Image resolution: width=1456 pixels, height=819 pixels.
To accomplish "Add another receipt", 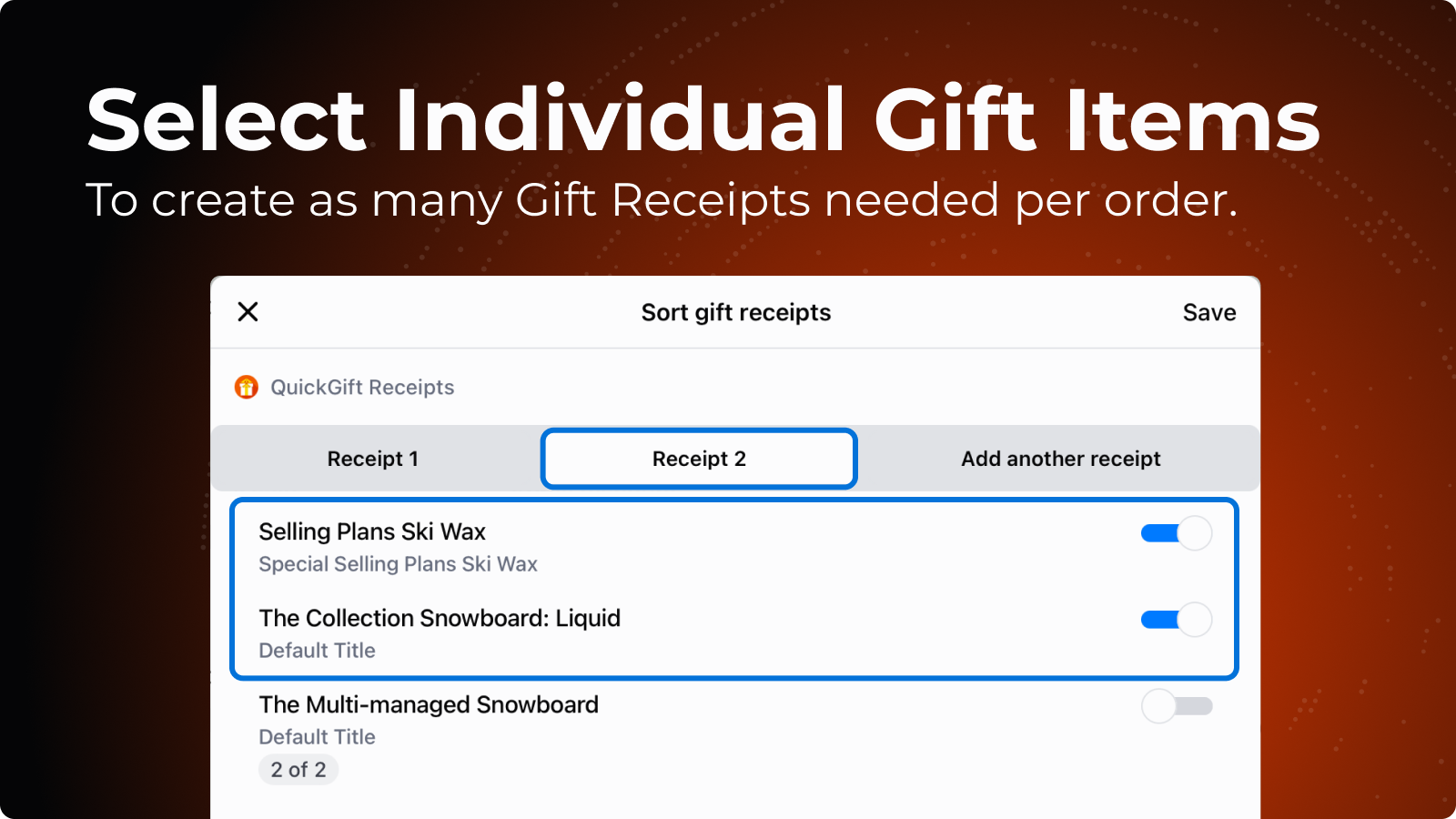I will click(x=1060, y=459).
